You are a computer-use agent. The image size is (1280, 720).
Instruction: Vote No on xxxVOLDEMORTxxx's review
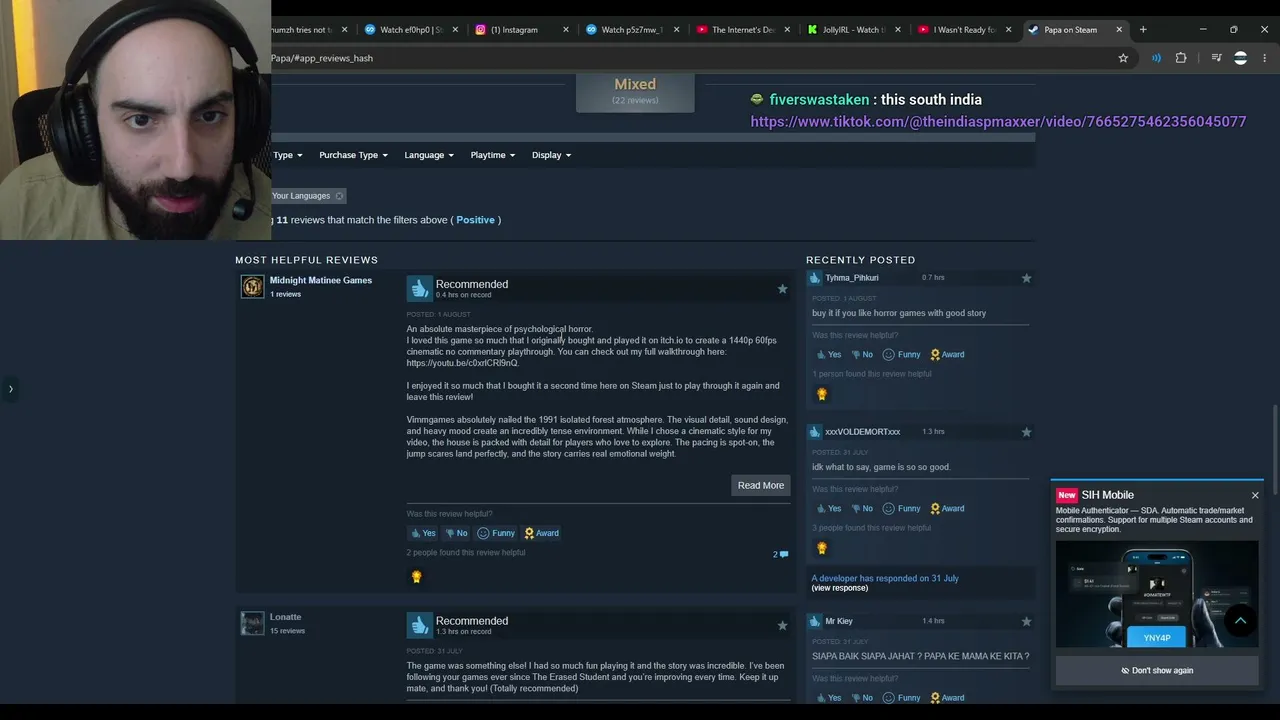(862, 508)
